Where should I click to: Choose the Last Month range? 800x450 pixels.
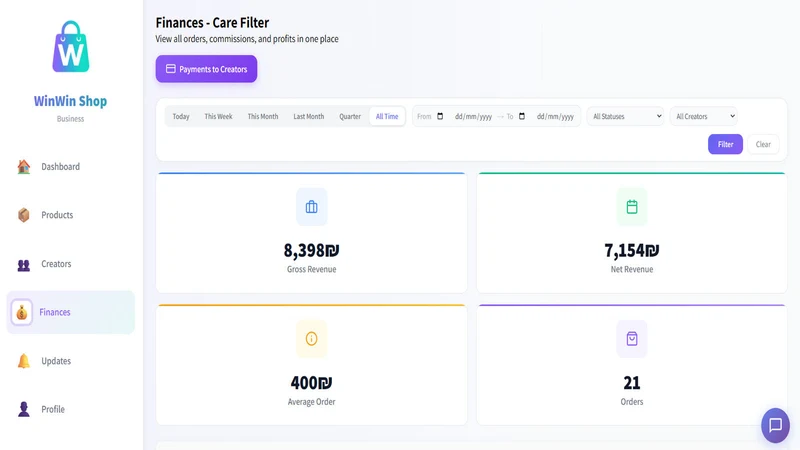point(309,116)
